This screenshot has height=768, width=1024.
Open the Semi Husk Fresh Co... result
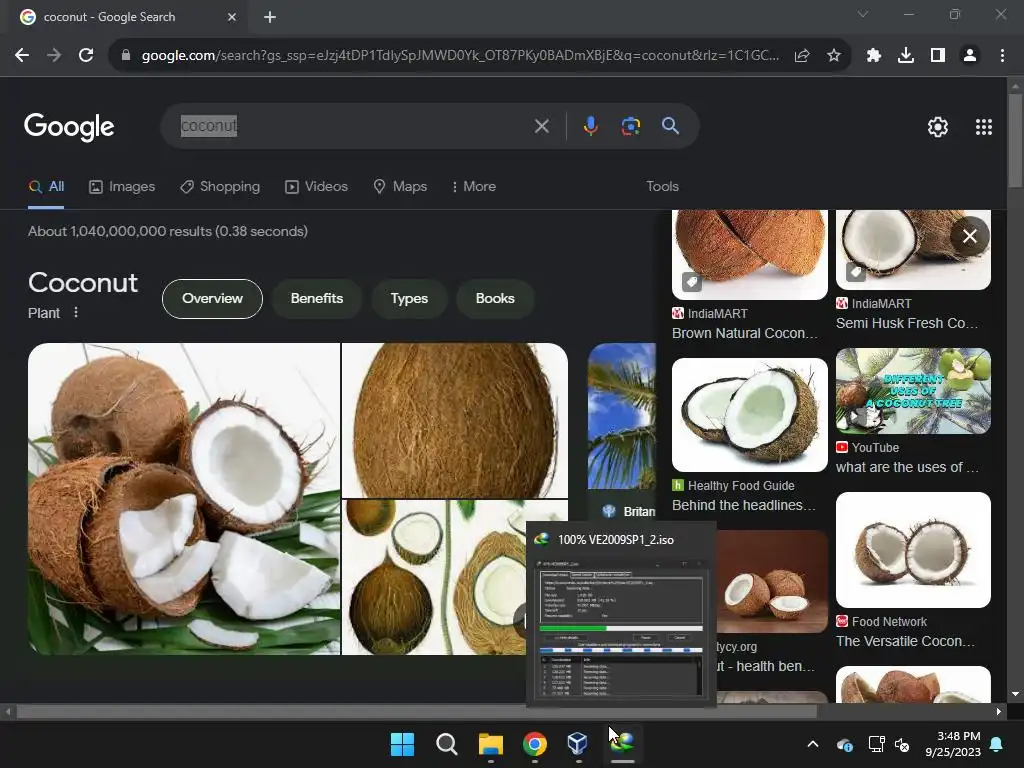tap(907, 323)
